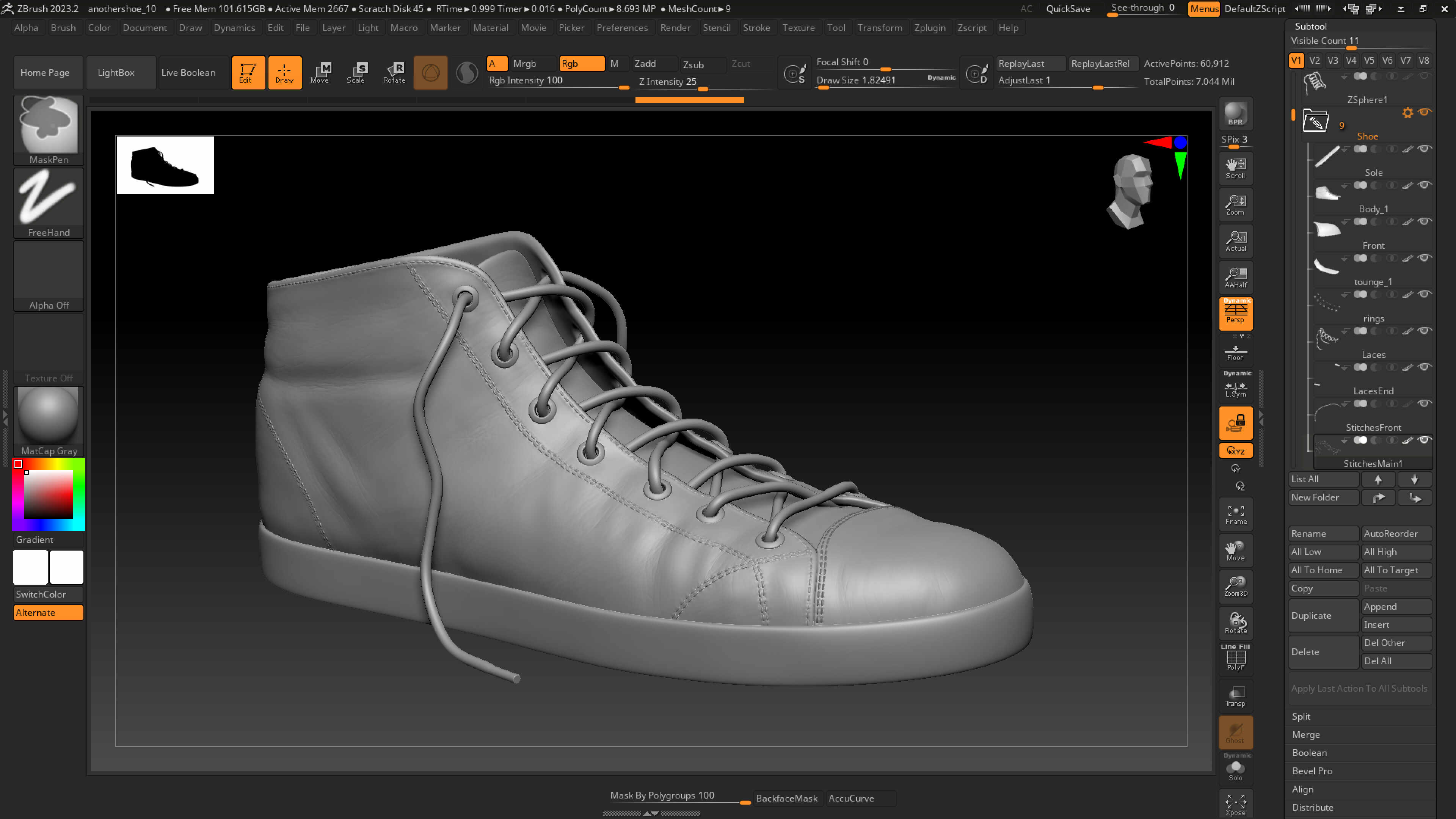The height and width of the screenshot is (819, 1456).
Task: Collapse the Shoe subtool folder arrow
Action: [x=1294, y=115]
